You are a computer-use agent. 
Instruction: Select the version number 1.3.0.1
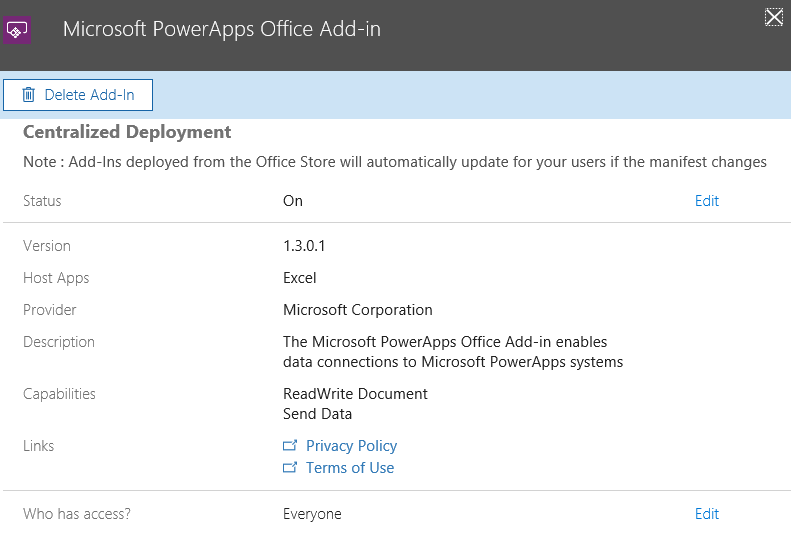[x=309, y=246]
